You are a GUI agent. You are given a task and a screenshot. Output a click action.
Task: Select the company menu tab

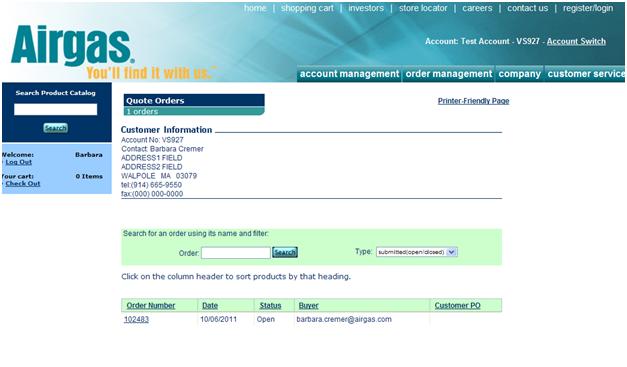519,74
